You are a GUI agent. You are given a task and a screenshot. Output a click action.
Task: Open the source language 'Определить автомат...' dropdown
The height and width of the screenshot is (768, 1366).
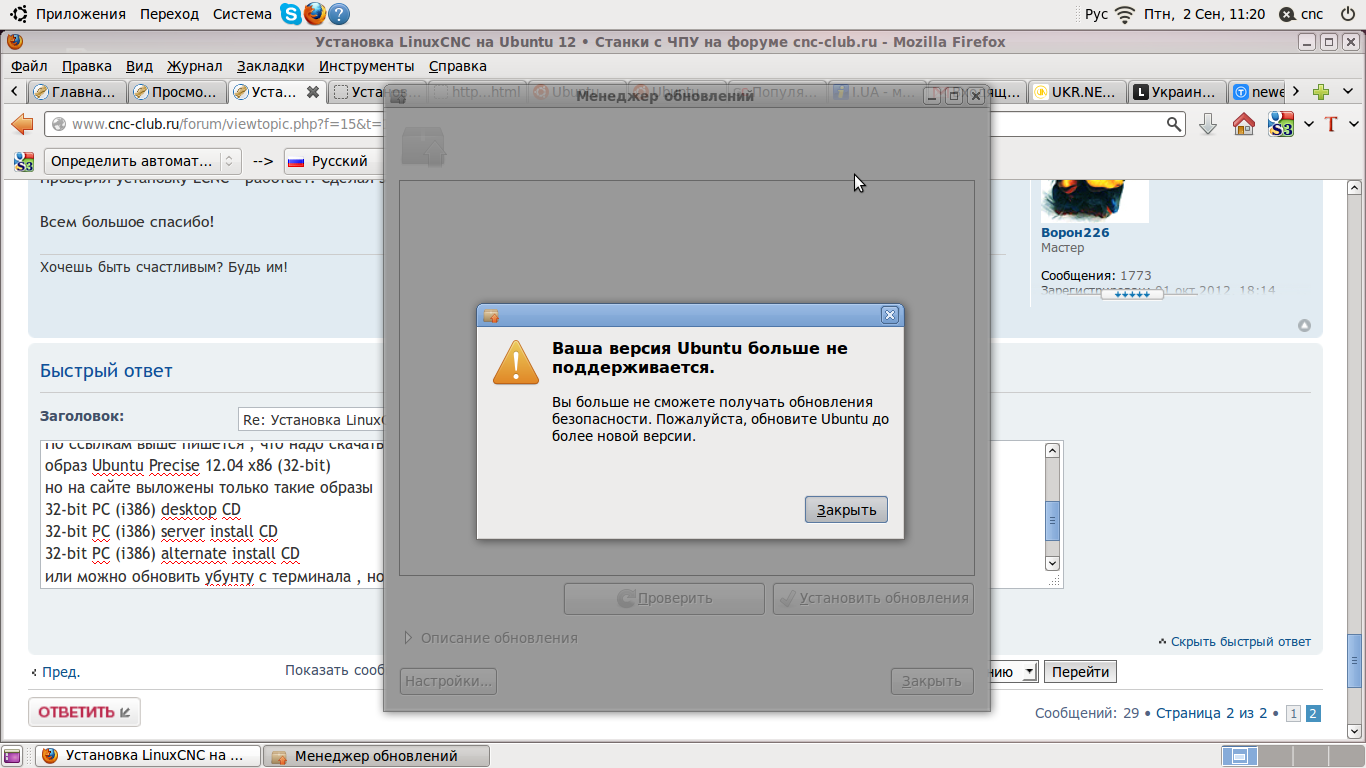[143, 161]
